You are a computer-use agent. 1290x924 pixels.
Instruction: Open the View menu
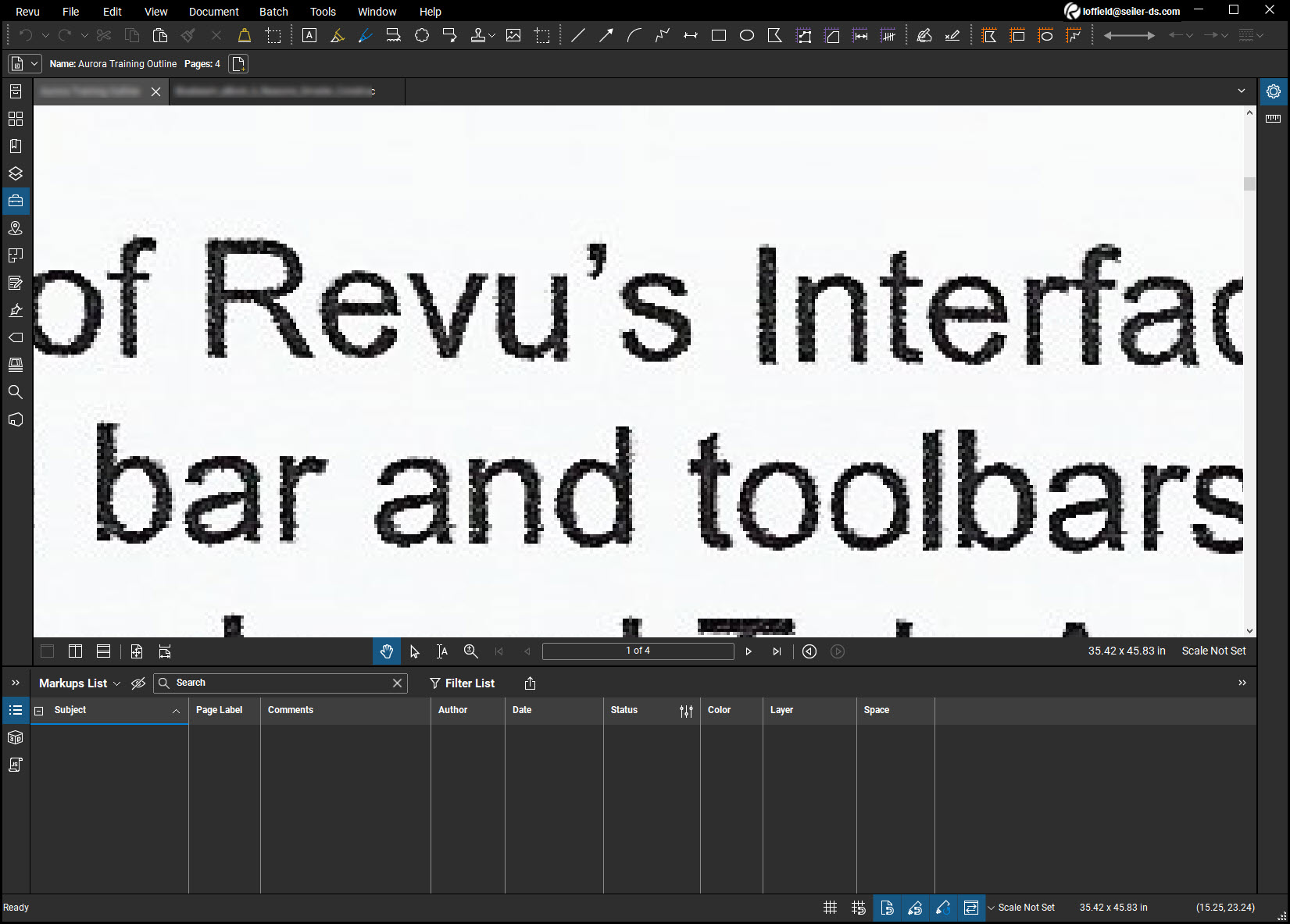(x=156, y=12)
